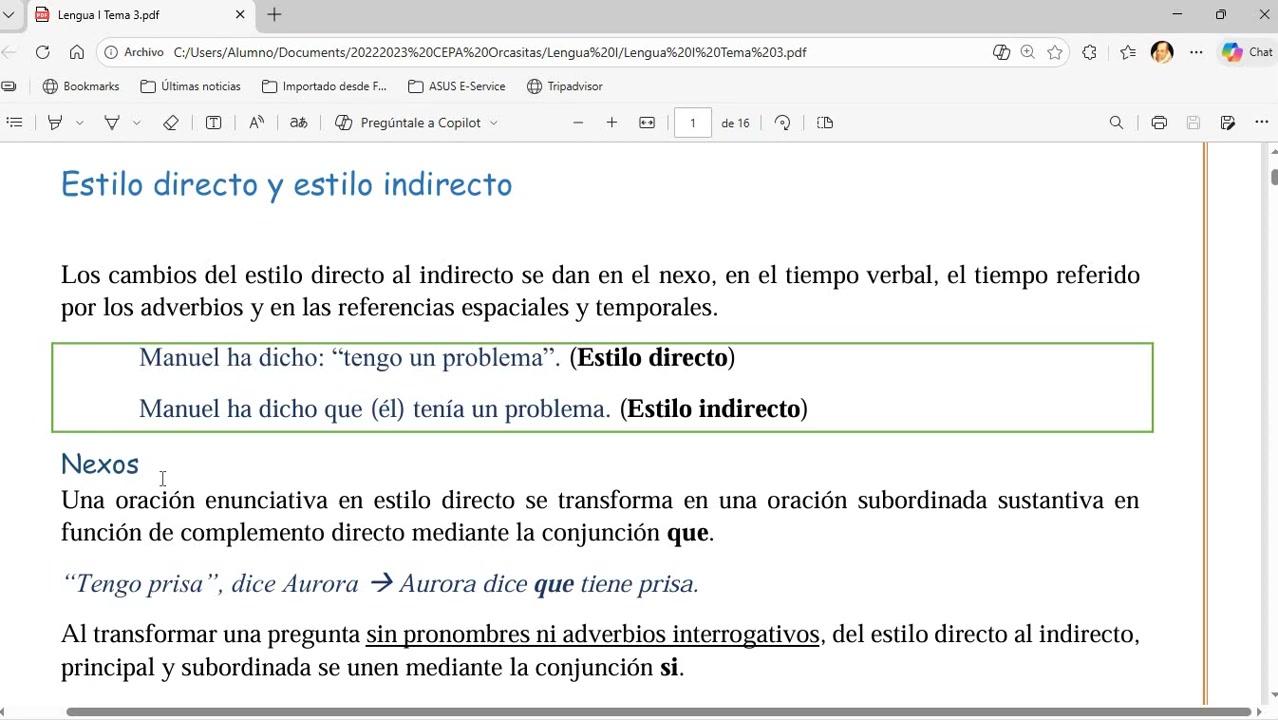Open the Últimas noticias folder
Image resolution: width=1278 pixels, height=720 pixels.
pos(190,86)
